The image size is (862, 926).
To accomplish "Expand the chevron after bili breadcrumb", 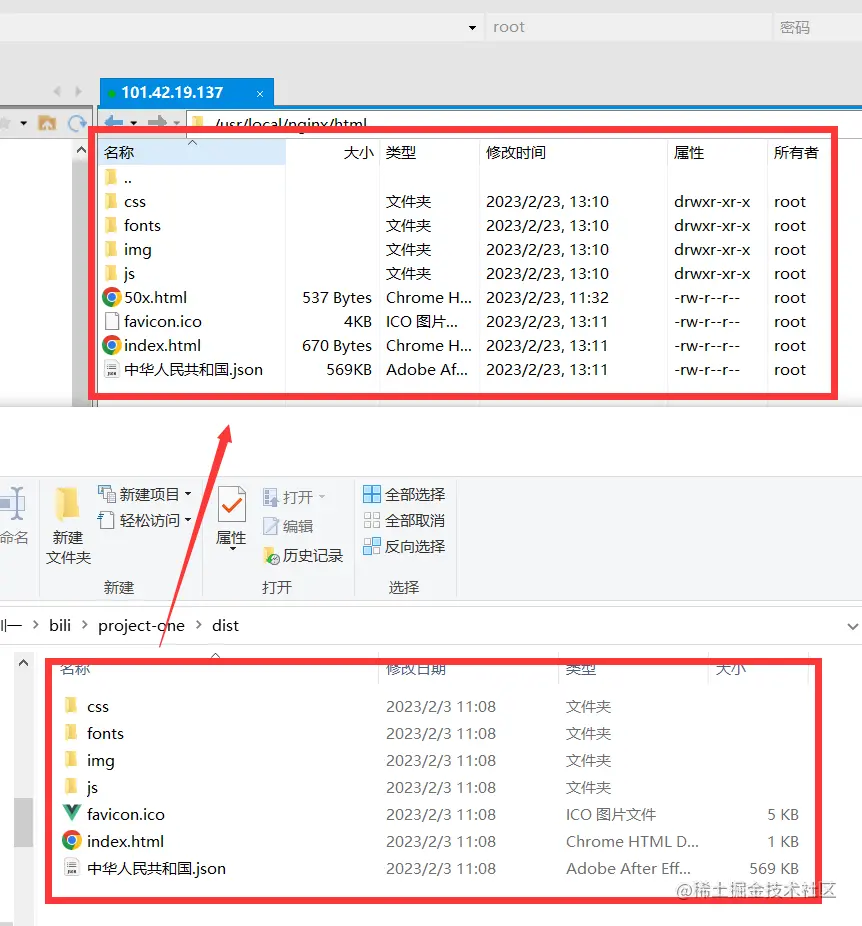I will [84, 625].
